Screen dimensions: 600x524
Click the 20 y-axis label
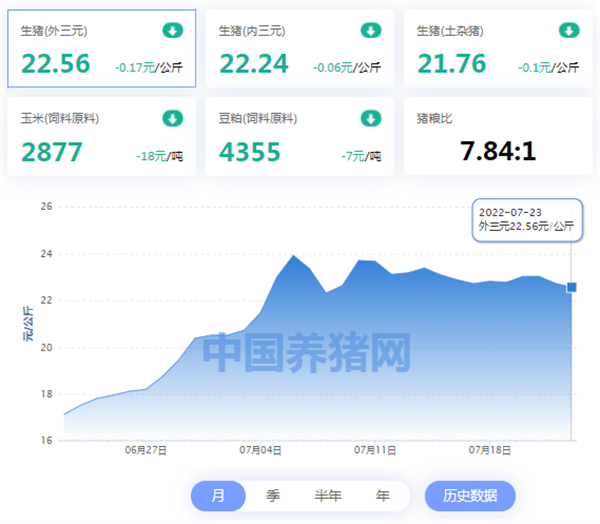click(46, 348)
